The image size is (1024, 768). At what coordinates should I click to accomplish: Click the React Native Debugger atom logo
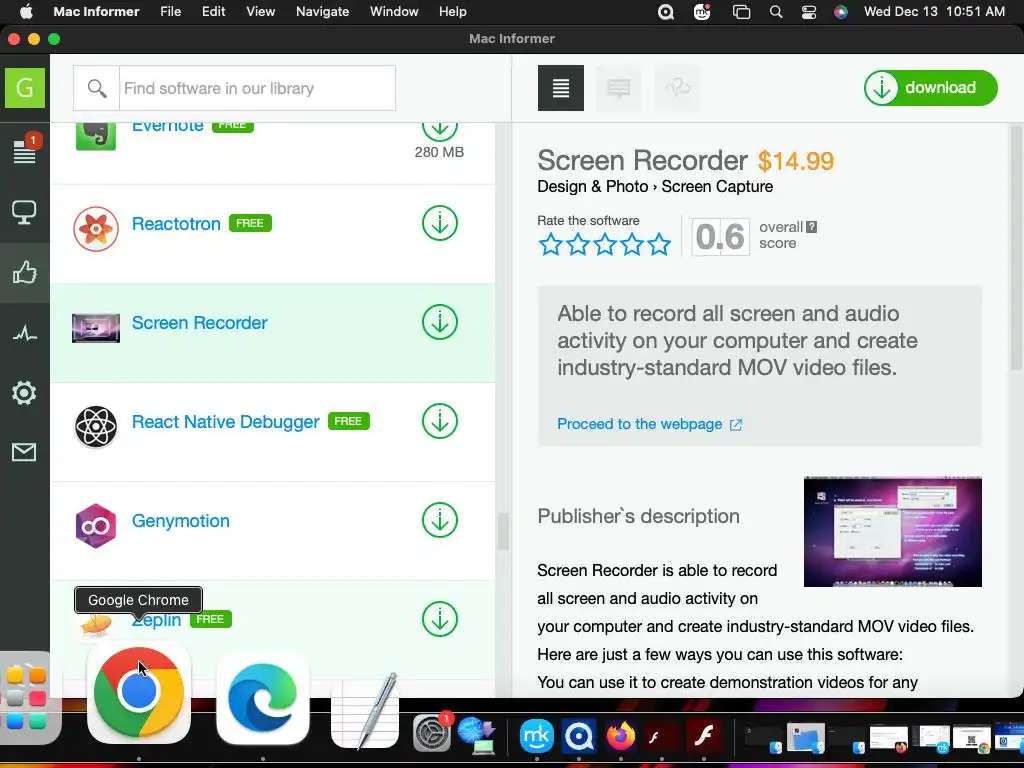(x=96, y=426)
